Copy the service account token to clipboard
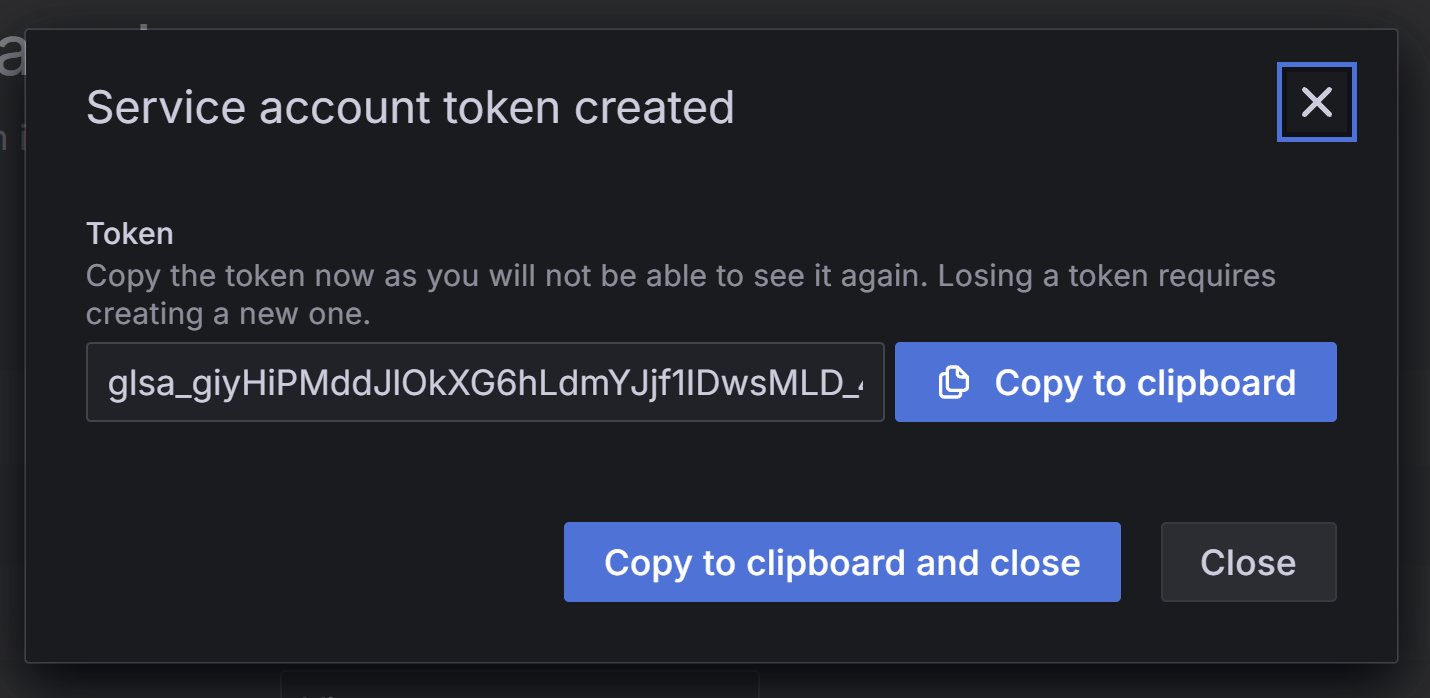The width and height of the screenshot is (1430, 698). click(1115, 382)
